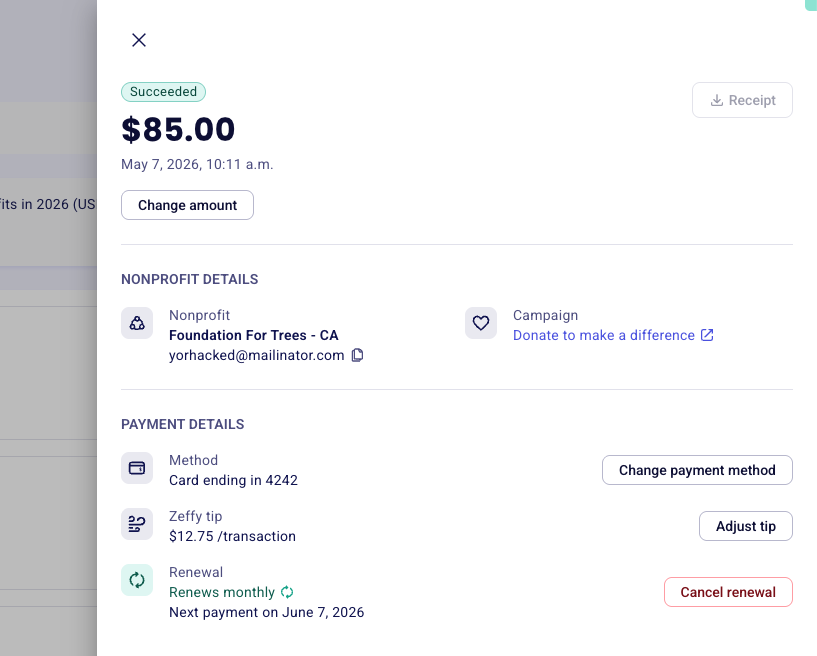Viewport: 817px width, 656px height.
Task: Click the campaign heart icon
Action: [481, 323]
